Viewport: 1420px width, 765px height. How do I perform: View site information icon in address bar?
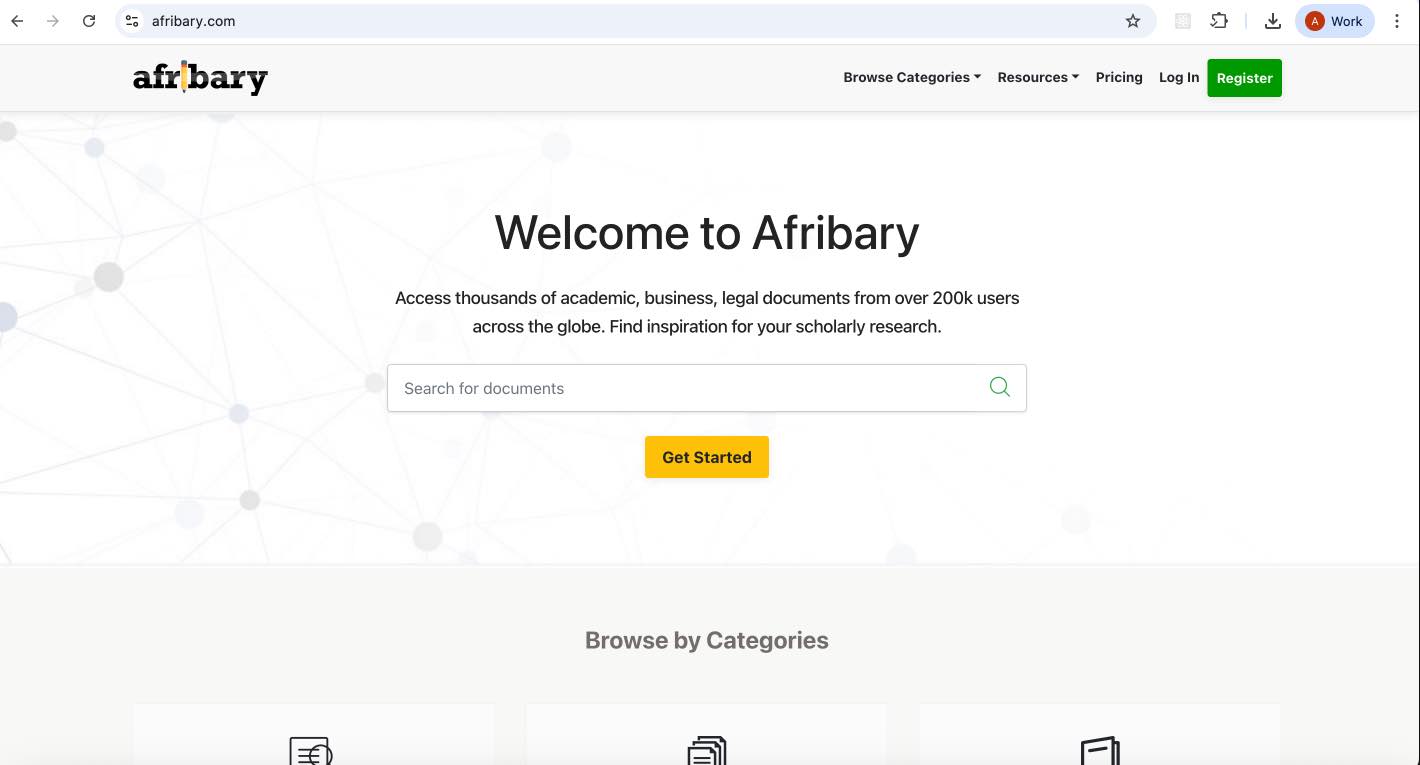click(x=132, y=21)
